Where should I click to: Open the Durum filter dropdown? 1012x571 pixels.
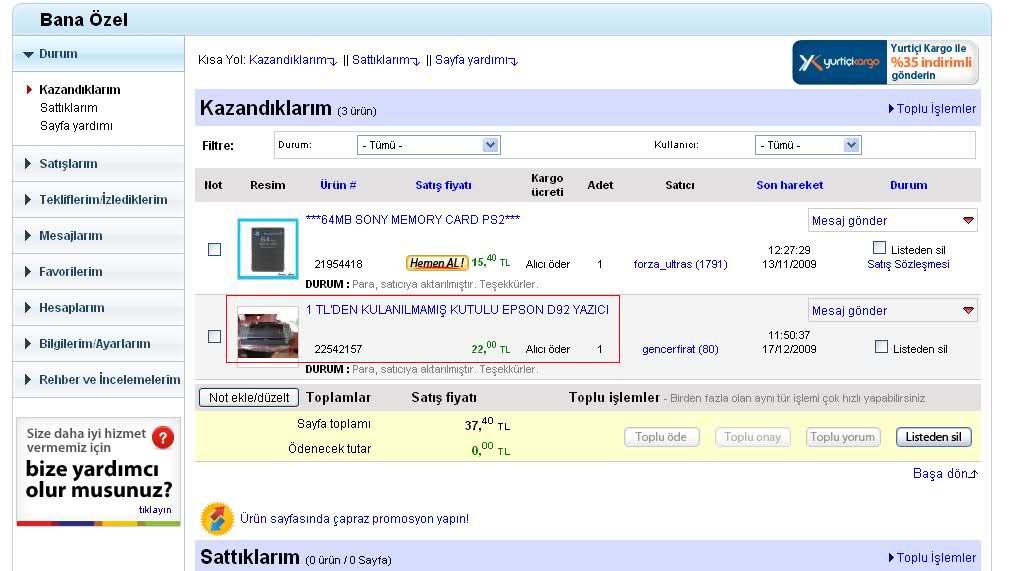click(x=429, y=145)
